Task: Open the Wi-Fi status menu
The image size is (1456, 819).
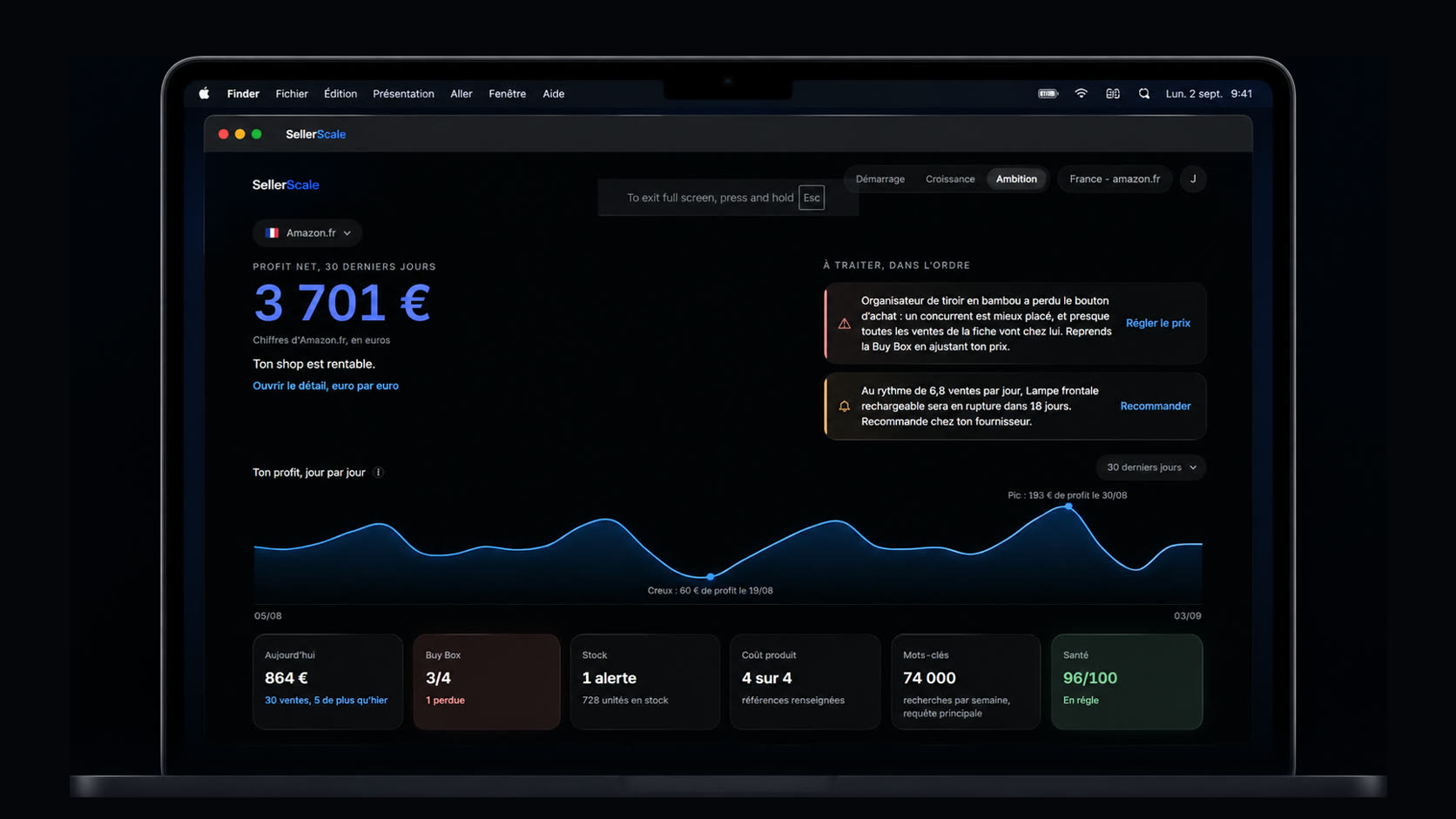Action: pyautogui.click(x=1081, y=93)
